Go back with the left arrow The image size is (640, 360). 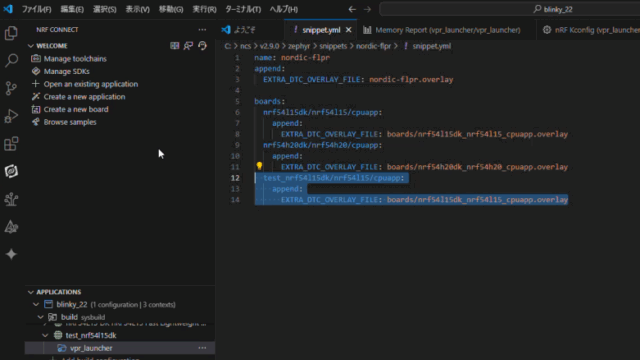[x=352, y=9]
